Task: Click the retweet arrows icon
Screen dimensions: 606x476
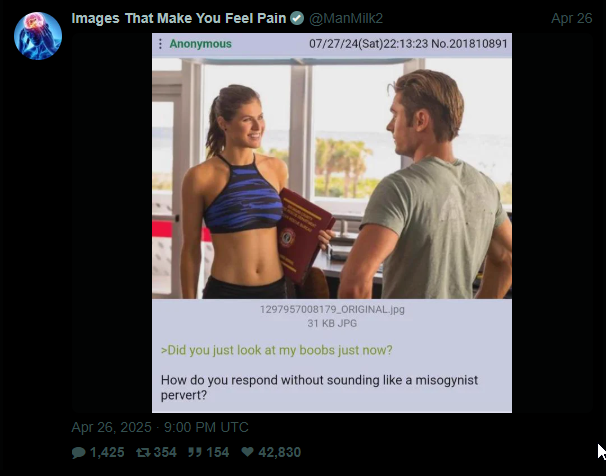Action: pyautogui.click(x=143, y=452)
